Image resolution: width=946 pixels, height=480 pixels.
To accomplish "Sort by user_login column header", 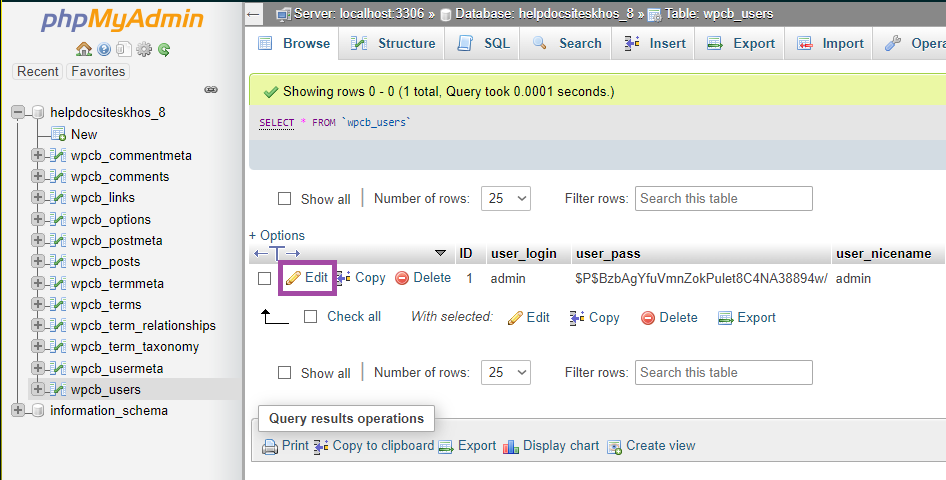I will [524, 254].
